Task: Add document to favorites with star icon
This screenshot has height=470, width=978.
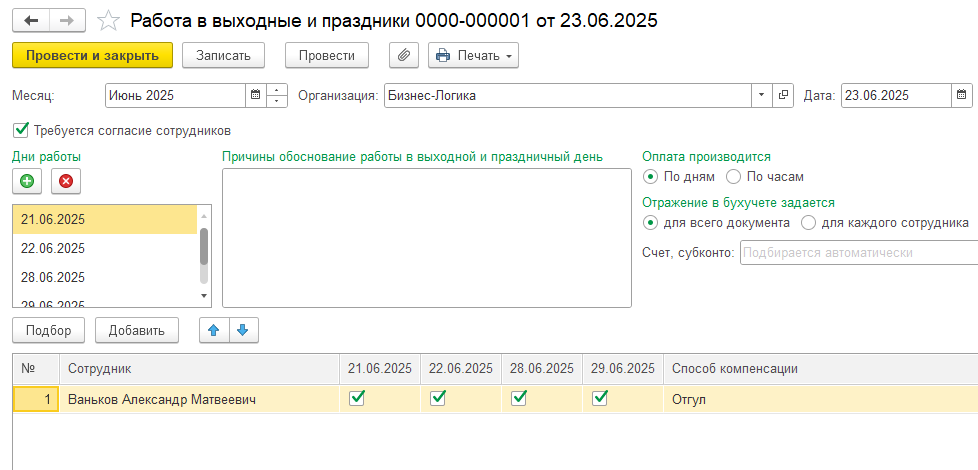Action: coord(108,21)
